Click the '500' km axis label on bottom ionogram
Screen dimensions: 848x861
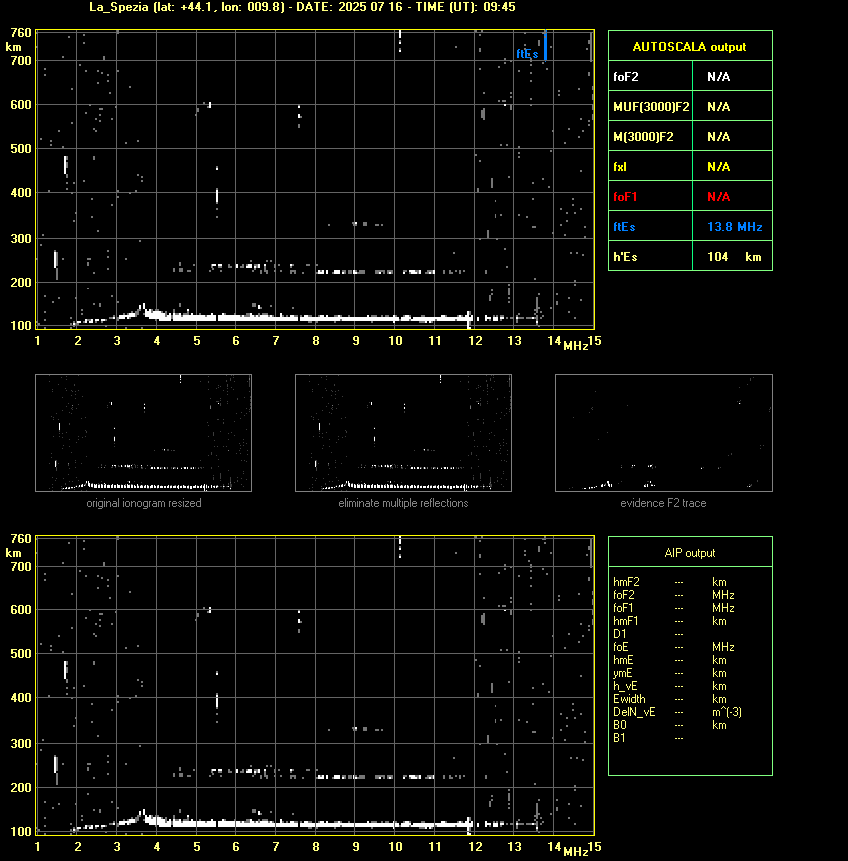(21, 653)
